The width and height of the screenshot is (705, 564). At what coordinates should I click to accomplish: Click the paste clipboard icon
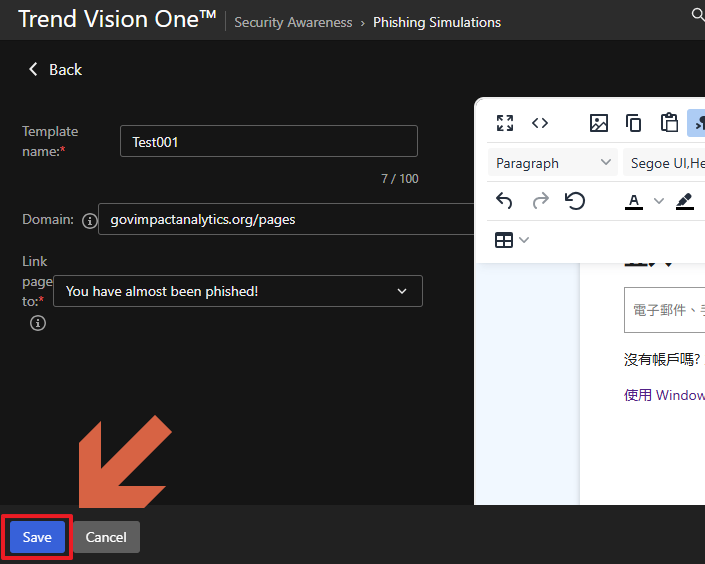pos(669,123)
